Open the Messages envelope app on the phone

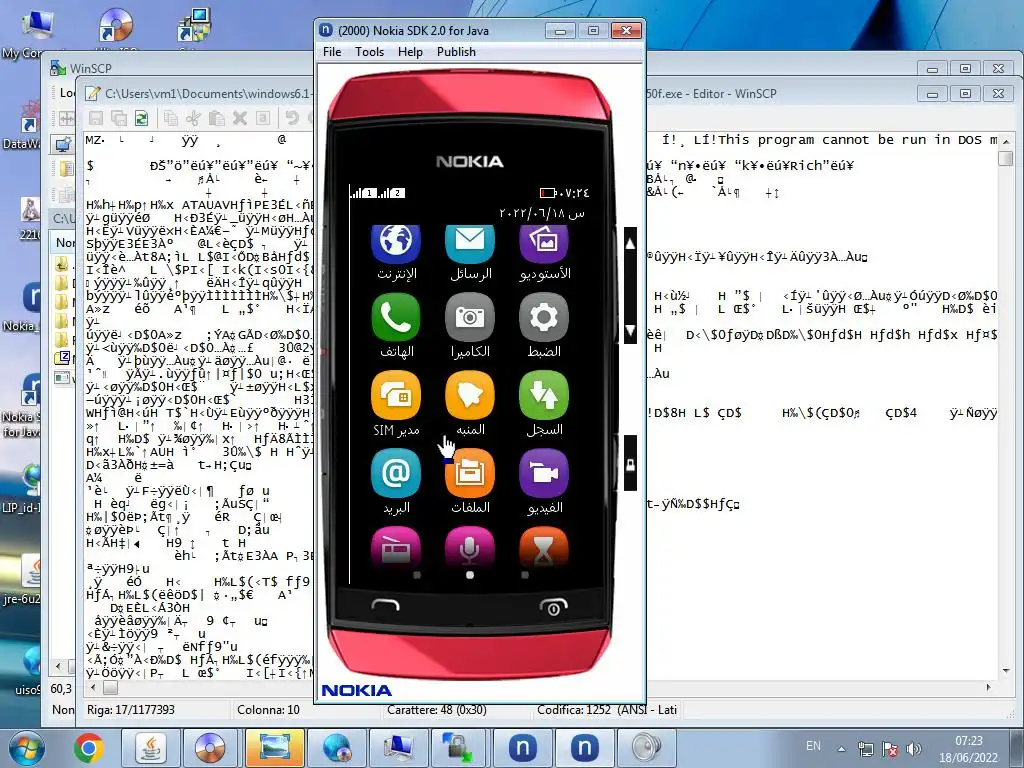tap(470, 242)
